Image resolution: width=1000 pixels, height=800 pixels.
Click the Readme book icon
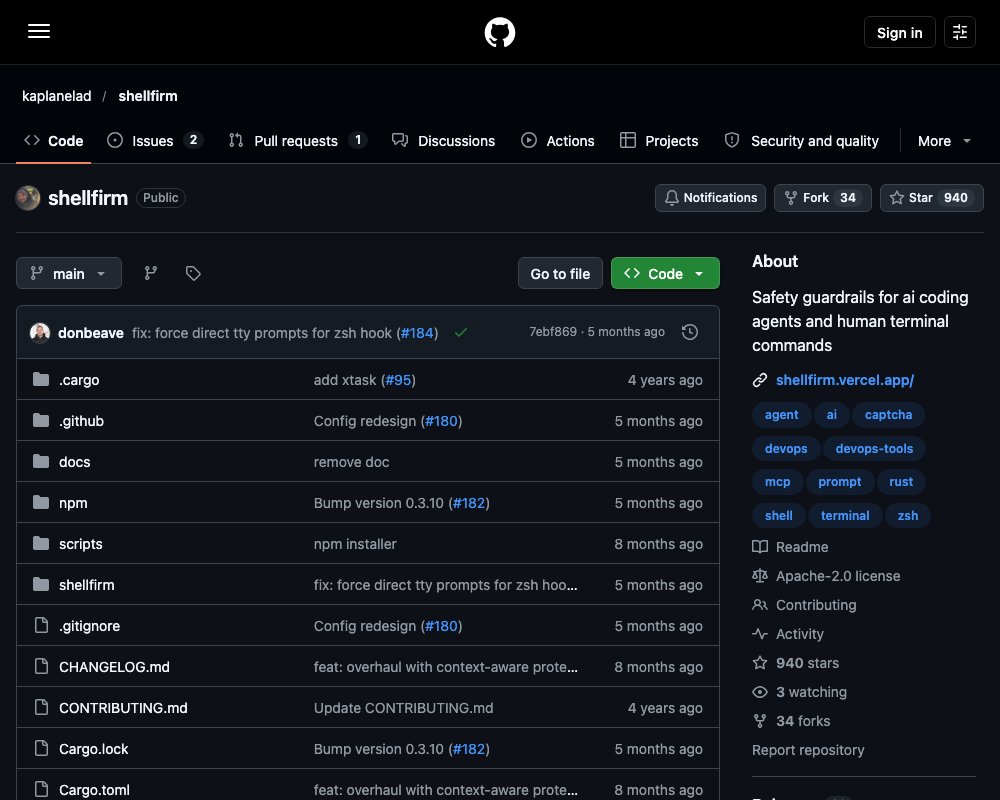pos(760,547)
